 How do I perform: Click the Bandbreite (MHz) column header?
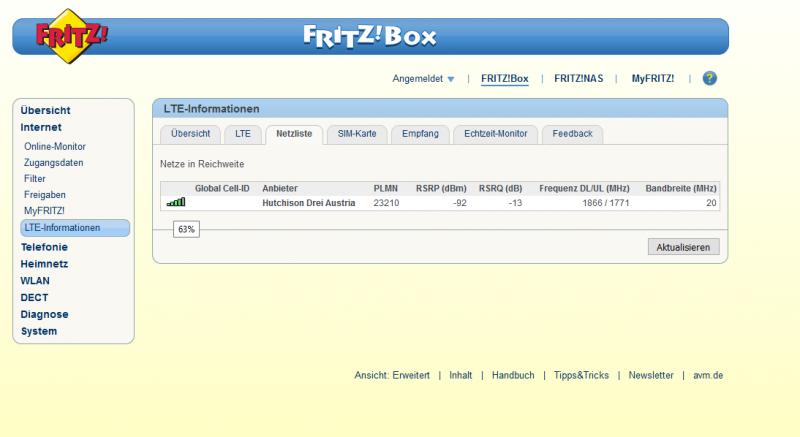(681, 188)
